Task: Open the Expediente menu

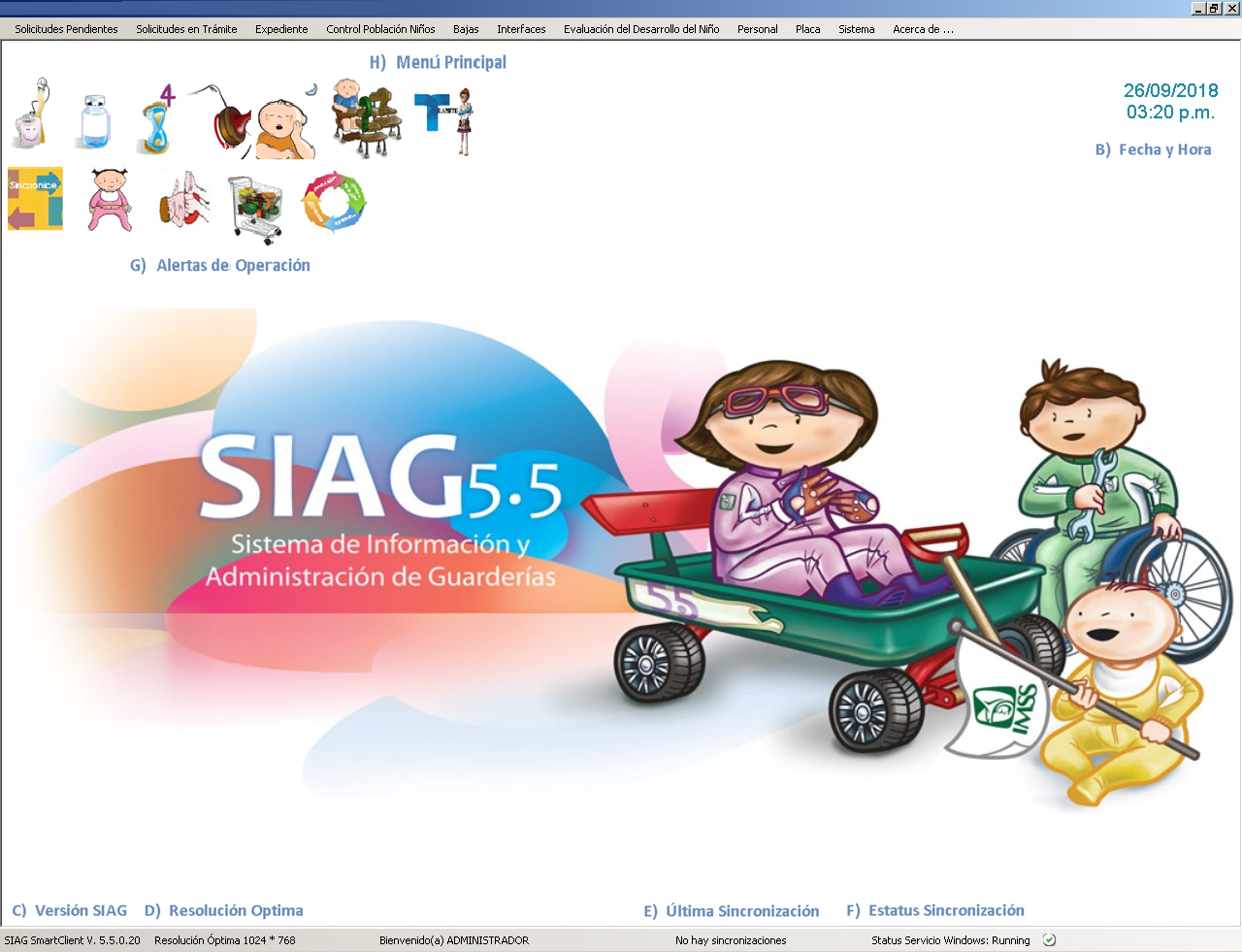Action: (x=280, y=29)
